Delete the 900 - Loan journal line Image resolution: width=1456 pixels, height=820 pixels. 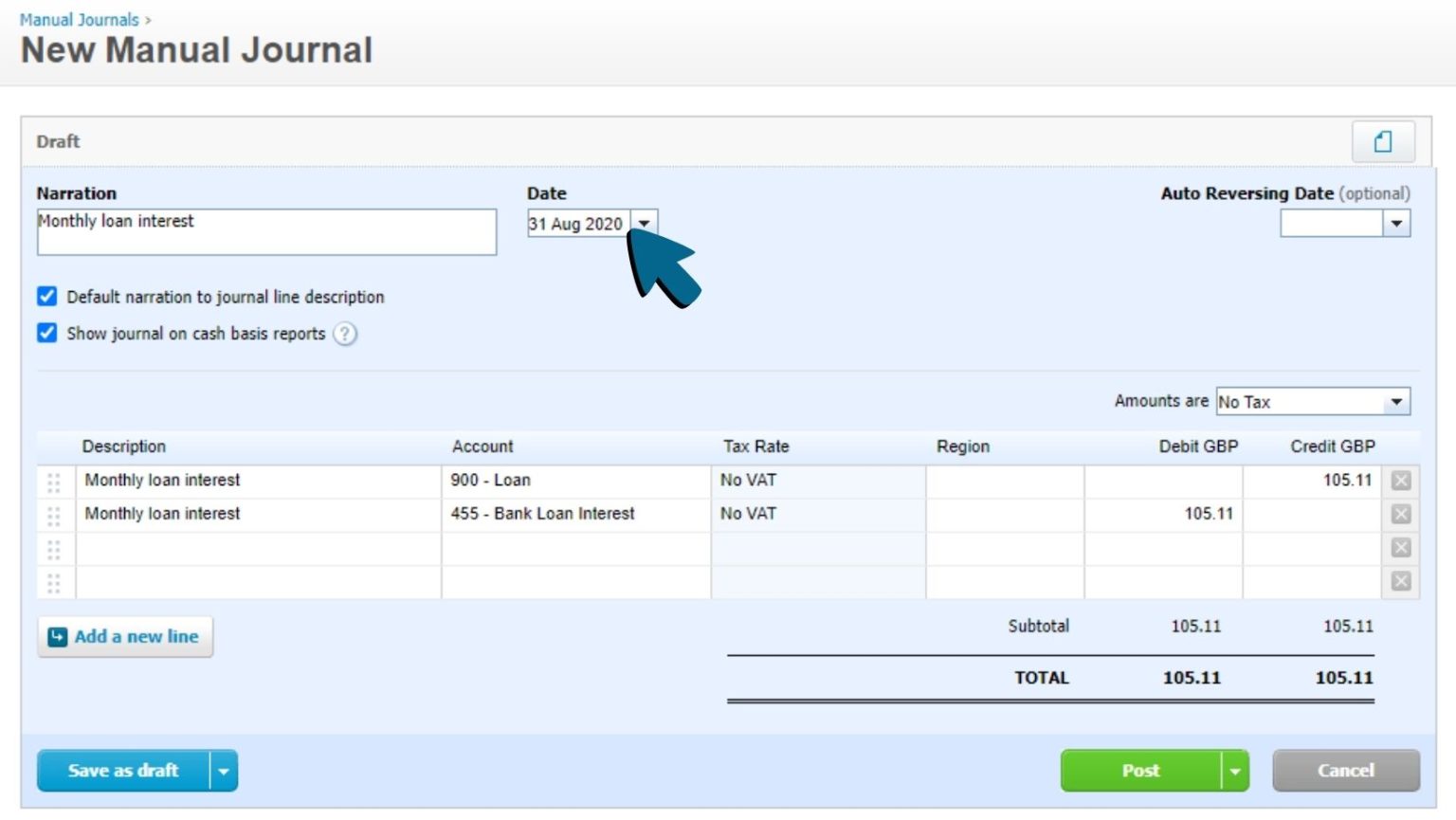pyautogui.click(x=1400, y=481)
